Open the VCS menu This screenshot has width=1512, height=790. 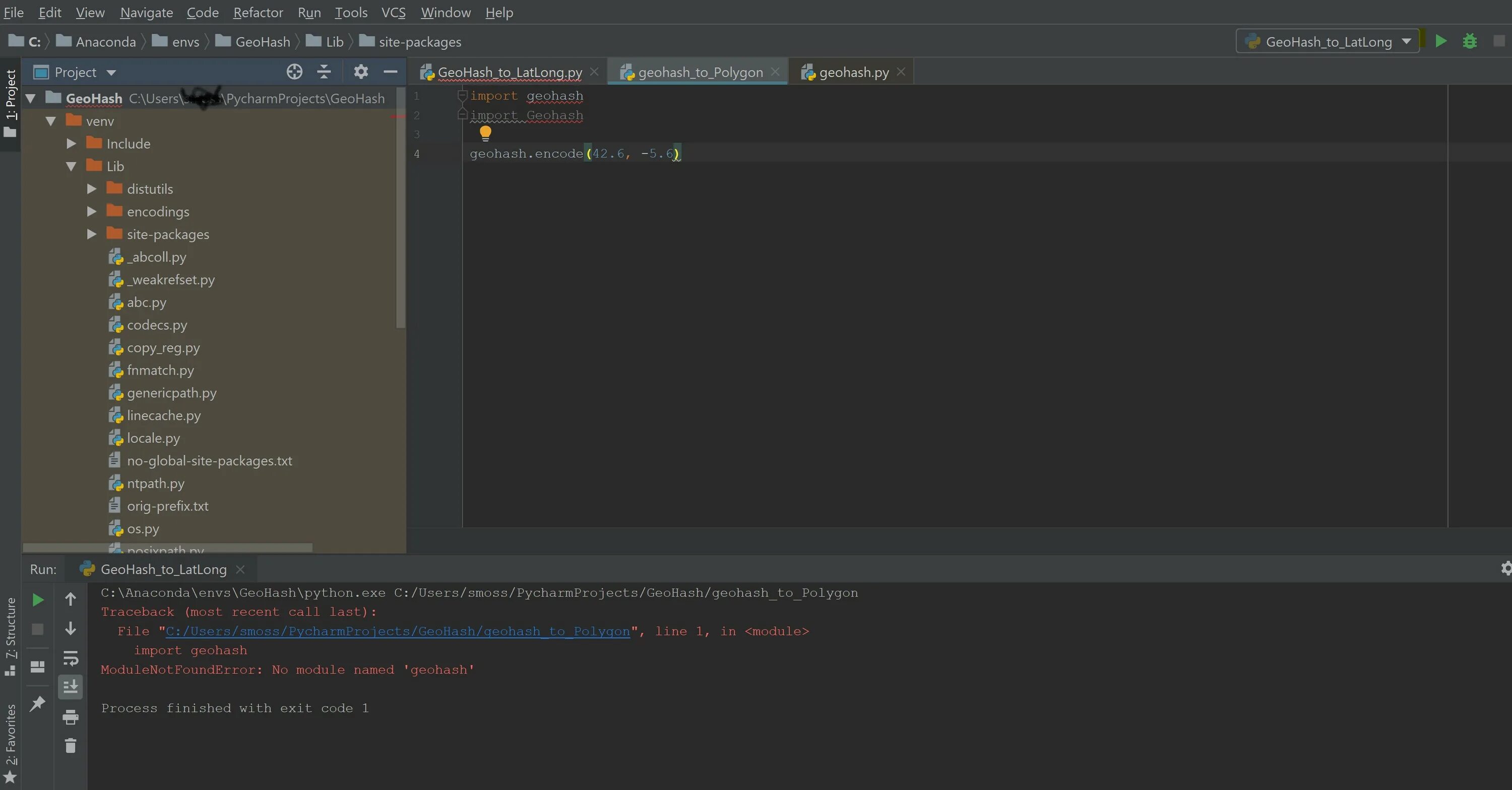393,12
